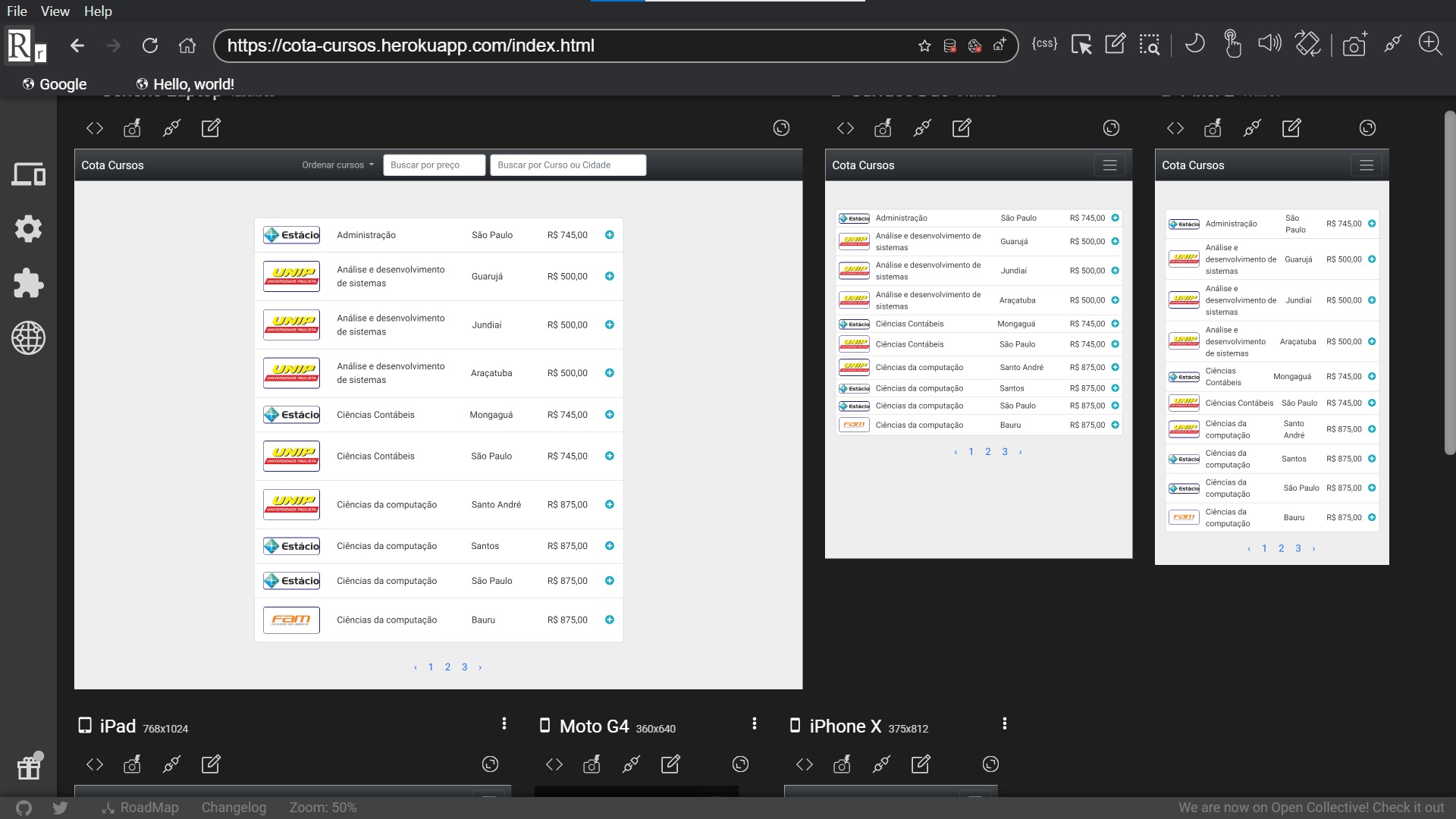This screenshot has width=1456, height=819.
Task: Open the Moto G4 device options menu
Action: (x=755, y=724)
